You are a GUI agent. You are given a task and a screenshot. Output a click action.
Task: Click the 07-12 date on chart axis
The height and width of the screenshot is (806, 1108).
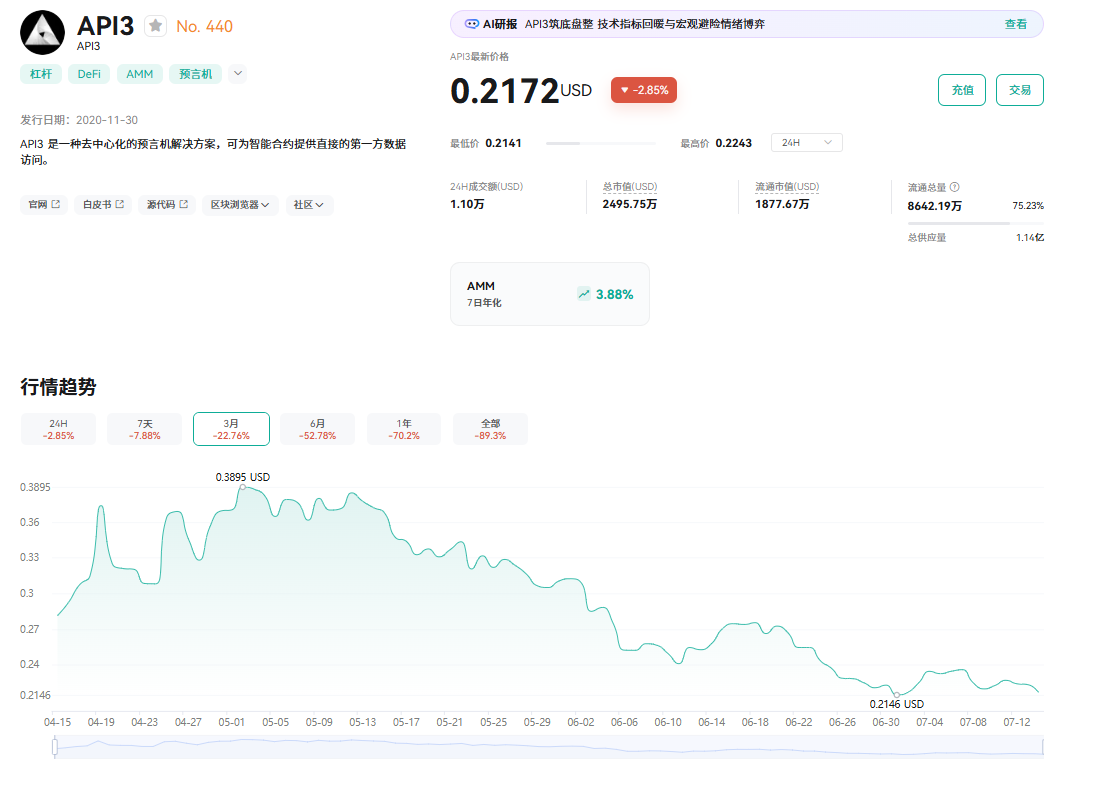click(x=1016, y=722)
